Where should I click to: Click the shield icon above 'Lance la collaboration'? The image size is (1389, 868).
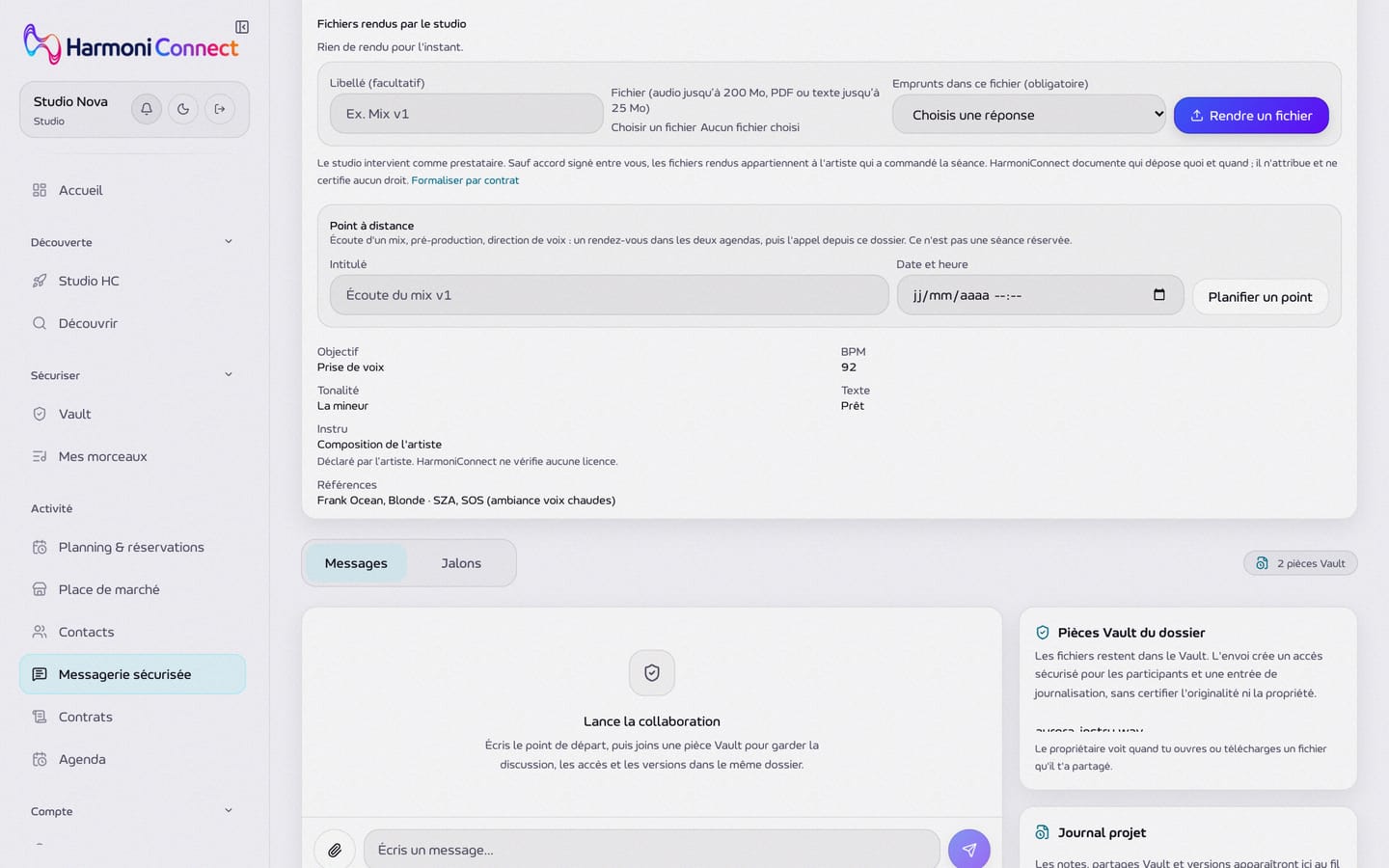tap(652, 673)
